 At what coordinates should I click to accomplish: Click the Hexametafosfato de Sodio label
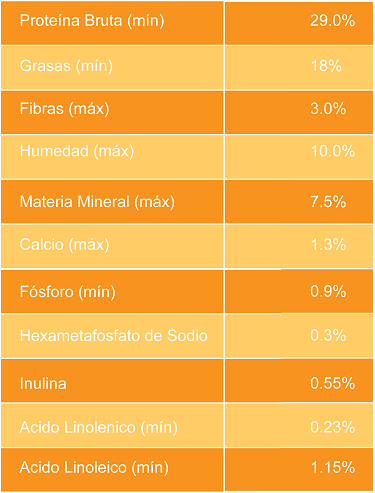(114, 336)
